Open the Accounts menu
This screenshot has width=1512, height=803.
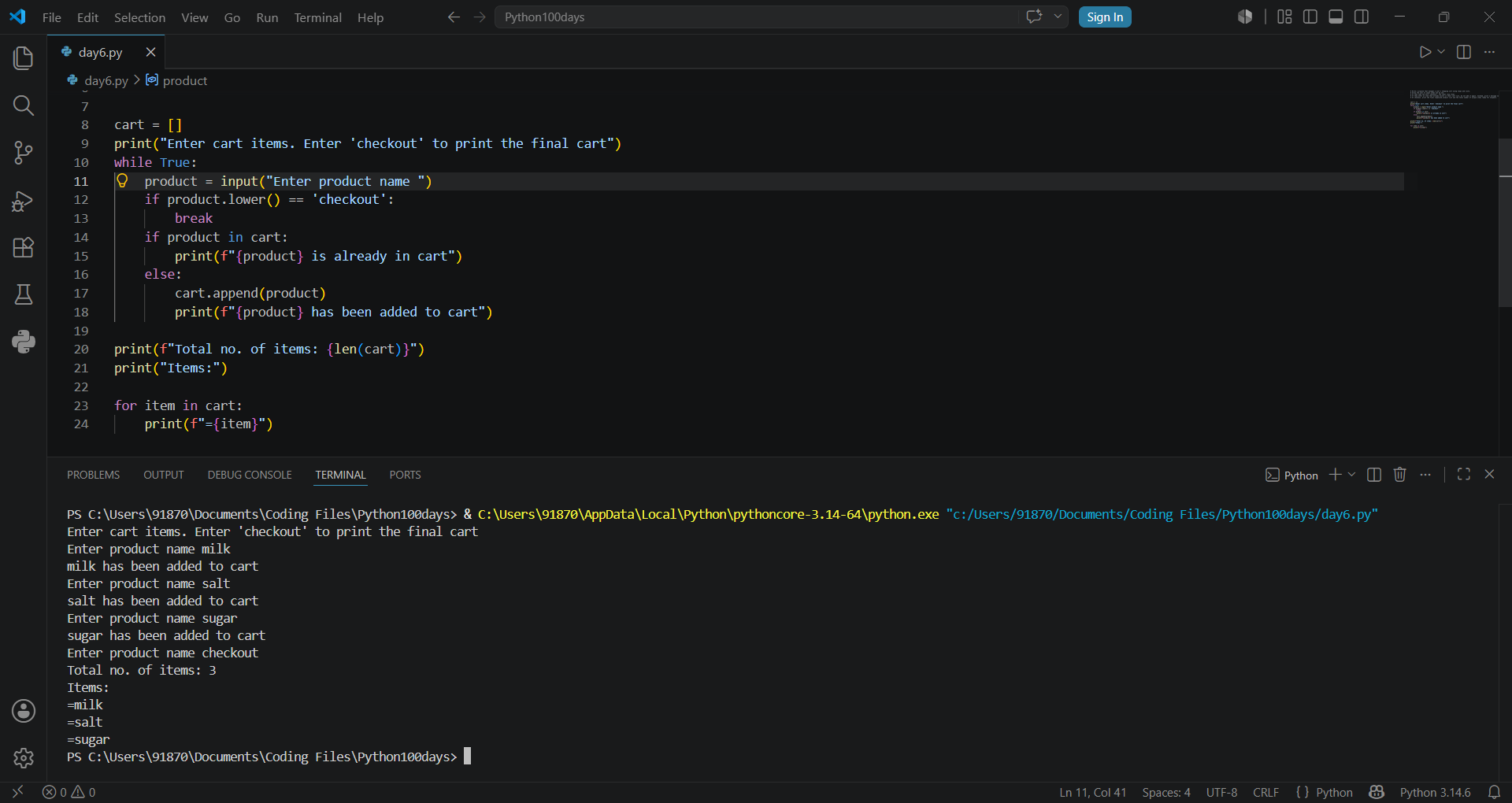[24, 711]
